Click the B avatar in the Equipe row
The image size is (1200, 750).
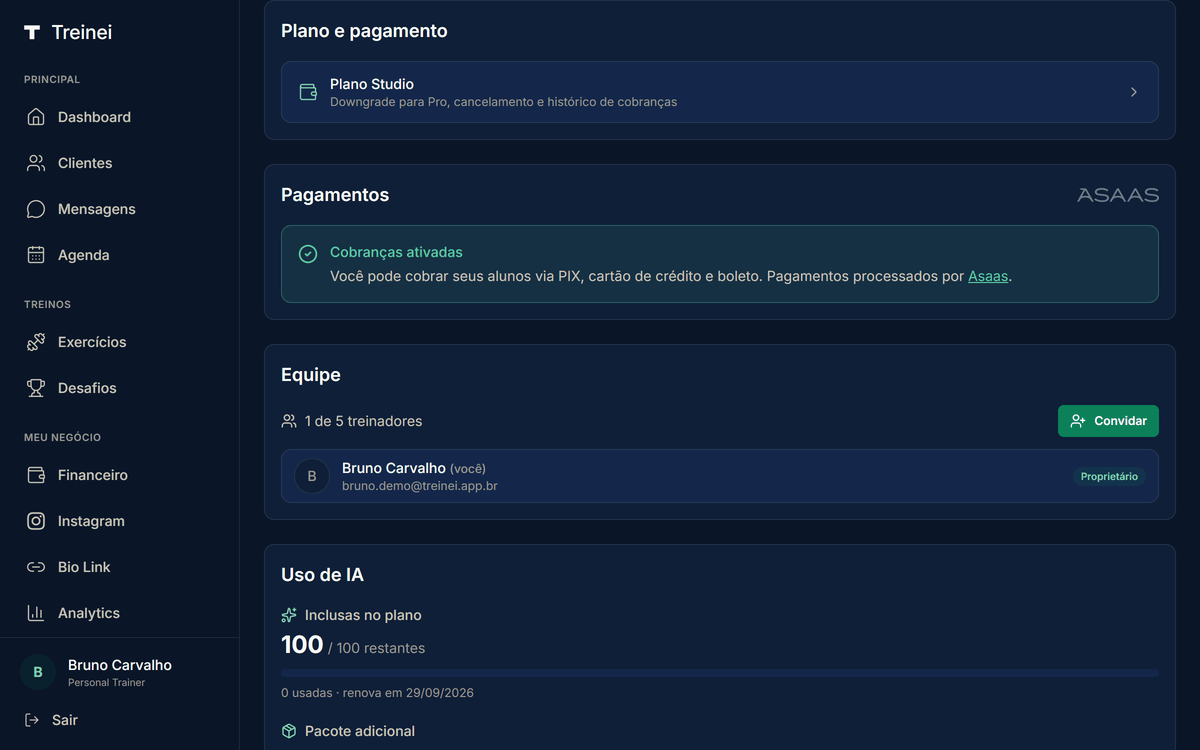click(312, 476)
